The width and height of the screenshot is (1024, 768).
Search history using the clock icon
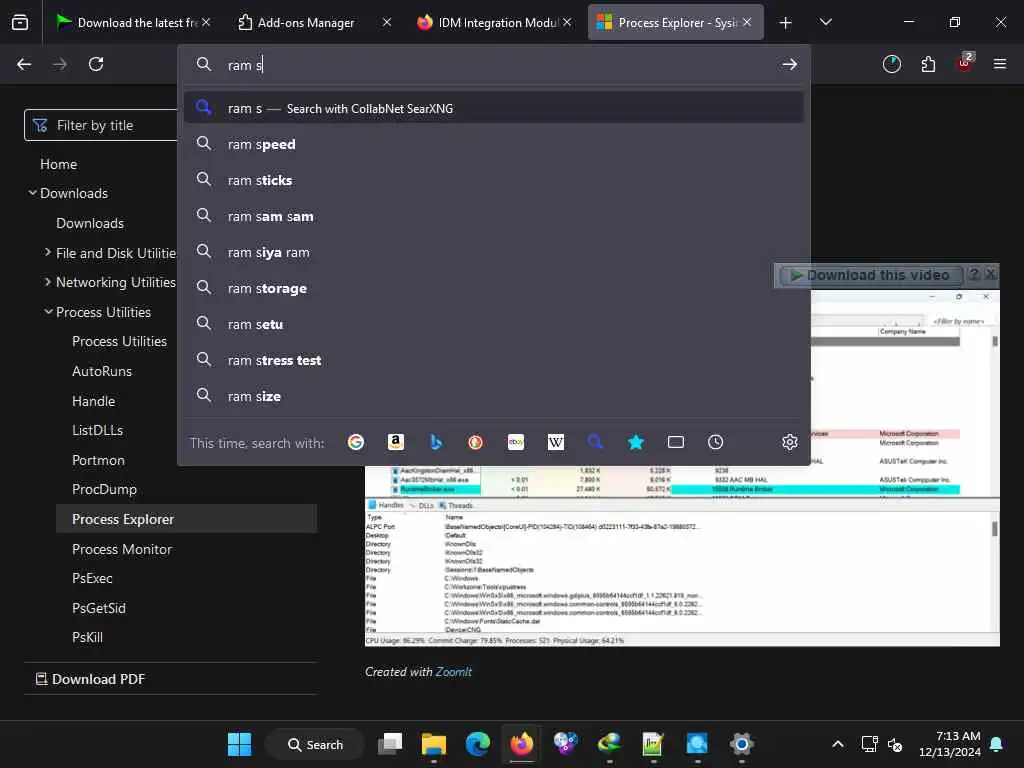(716, 442)
